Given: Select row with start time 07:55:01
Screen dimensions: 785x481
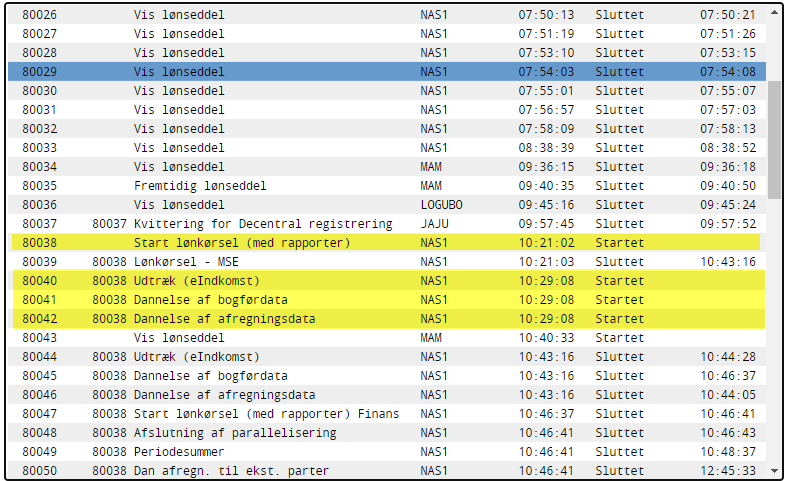Looking at the screenshot, I should [386, 91].
